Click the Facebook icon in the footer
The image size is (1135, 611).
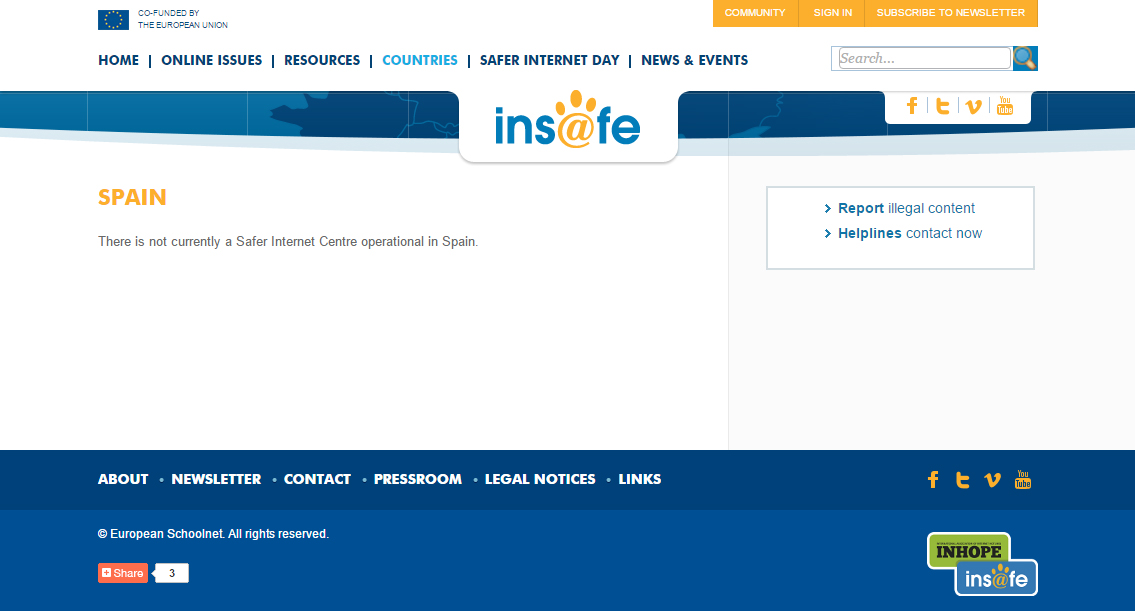933,480
